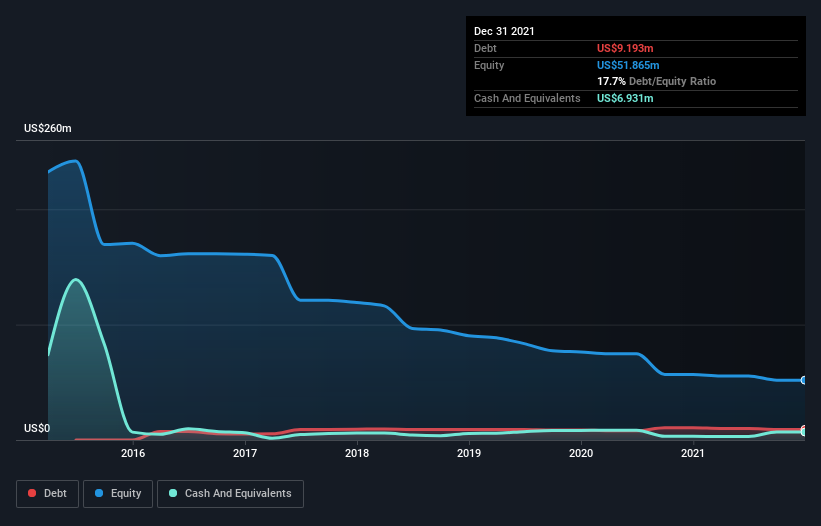Click the Equity label in tooltip
Viewport: 821px width, 526px height.
tap(489, 65)
